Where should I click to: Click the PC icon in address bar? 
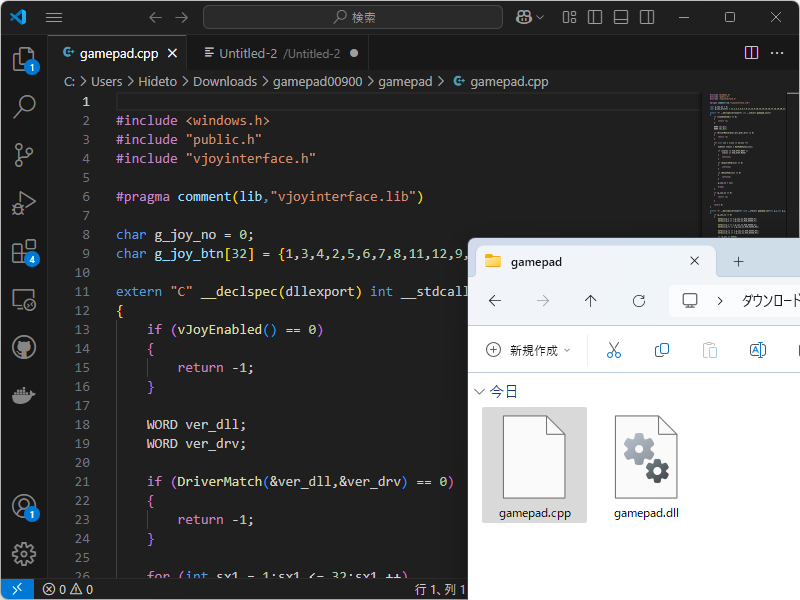(690, 301)
